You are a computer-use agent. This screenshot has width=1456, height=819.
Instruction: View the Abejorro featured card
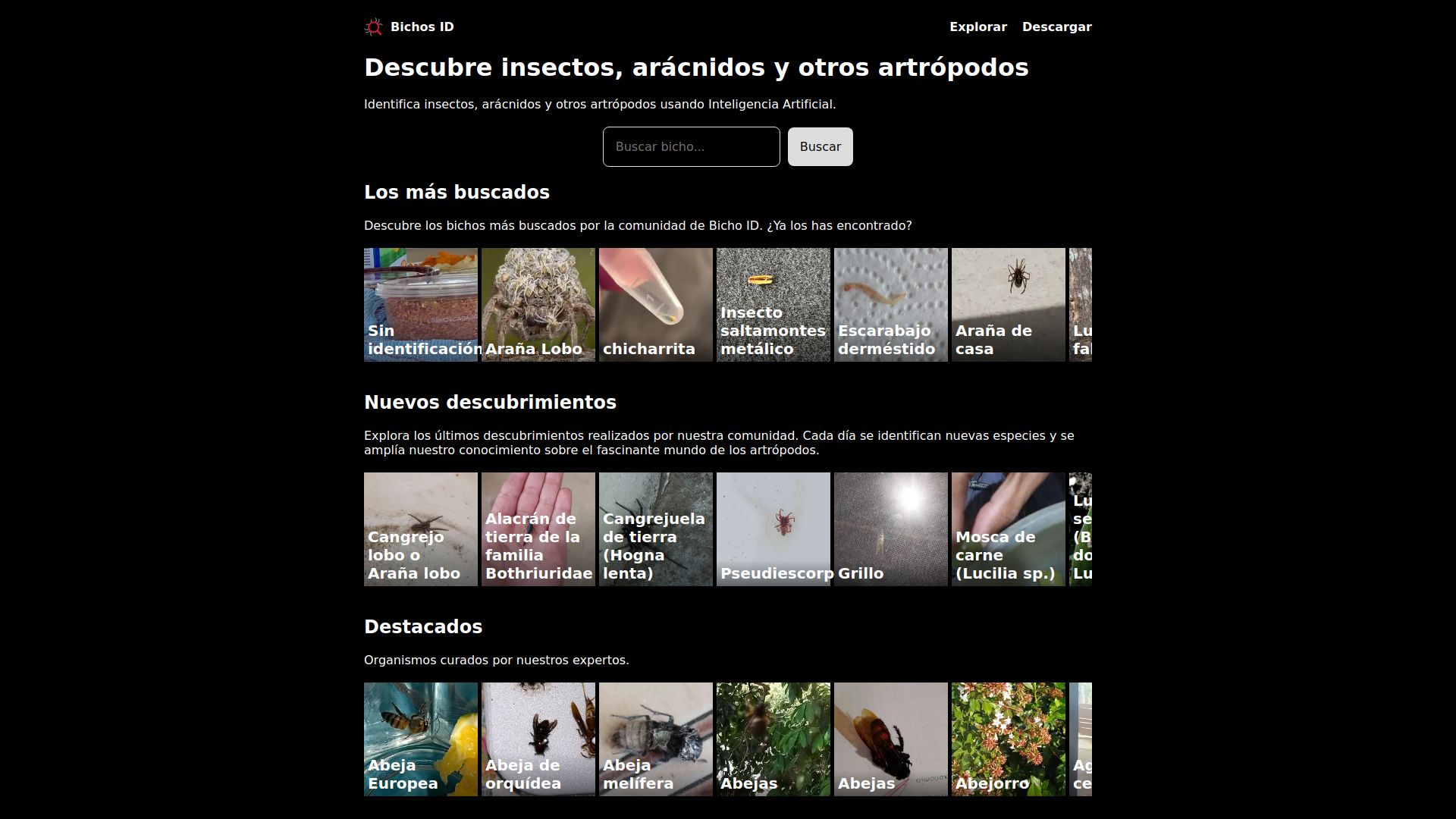(x=1008, y=739)
